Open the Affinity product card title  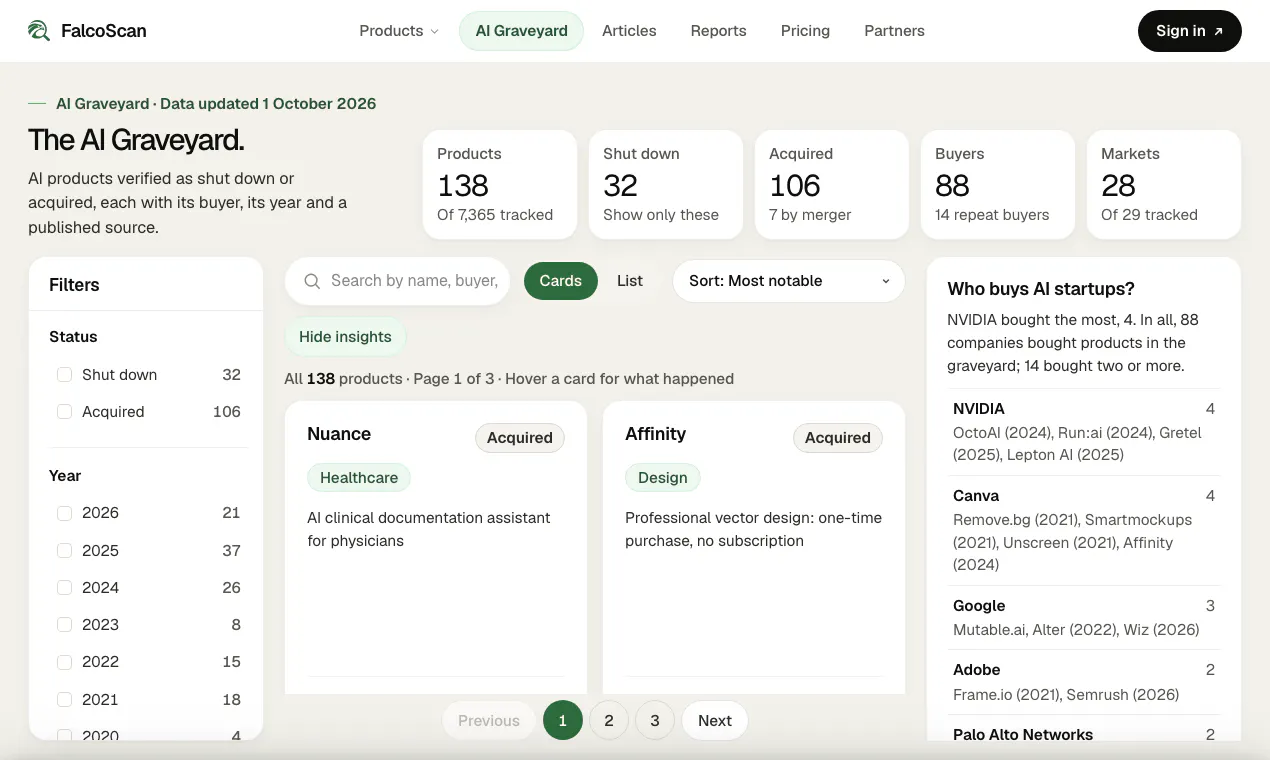[655, 434]
